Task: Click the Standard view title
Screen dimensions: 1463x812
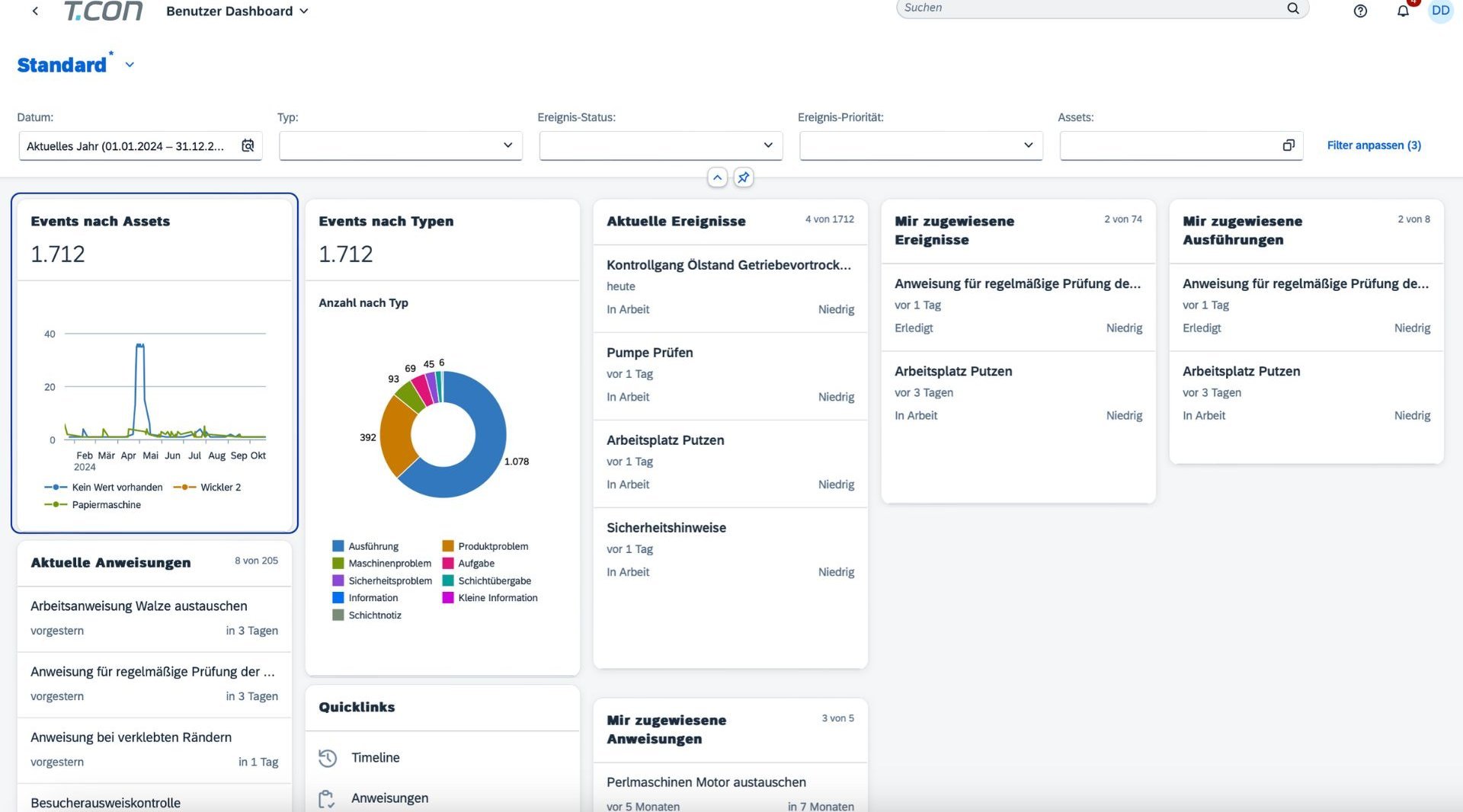Action: pyautogui.click(x=62, y=65)
